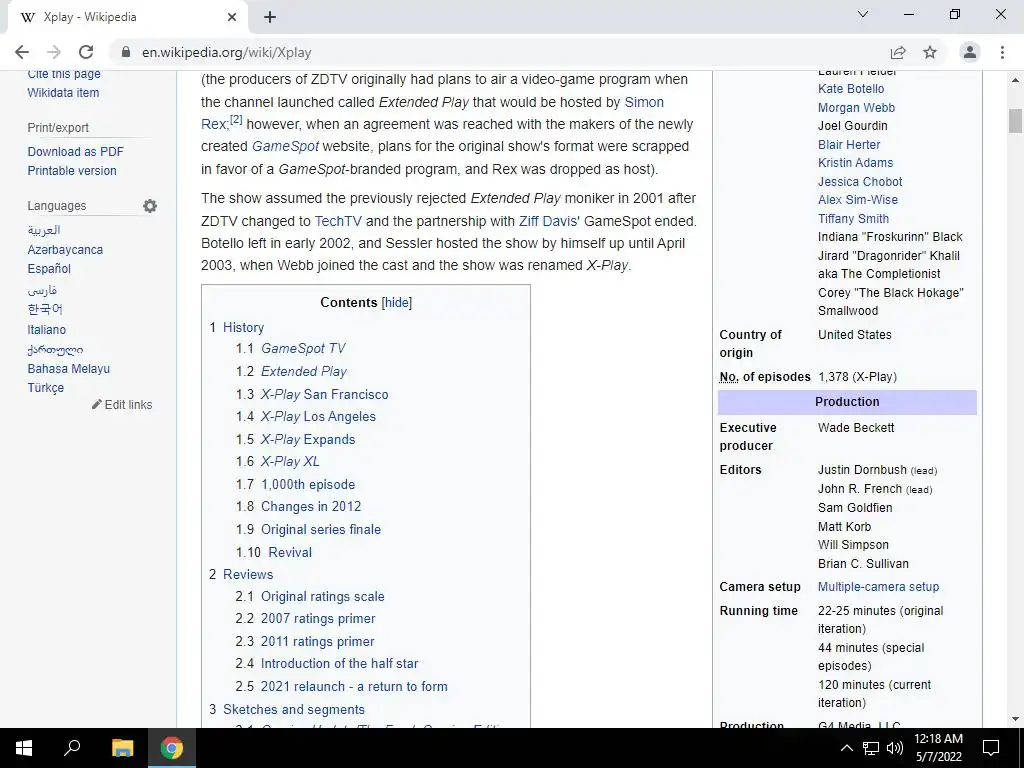Screen dimensions: 1024x768
Task: Hide the Contents table
Action: pos(396,302)
